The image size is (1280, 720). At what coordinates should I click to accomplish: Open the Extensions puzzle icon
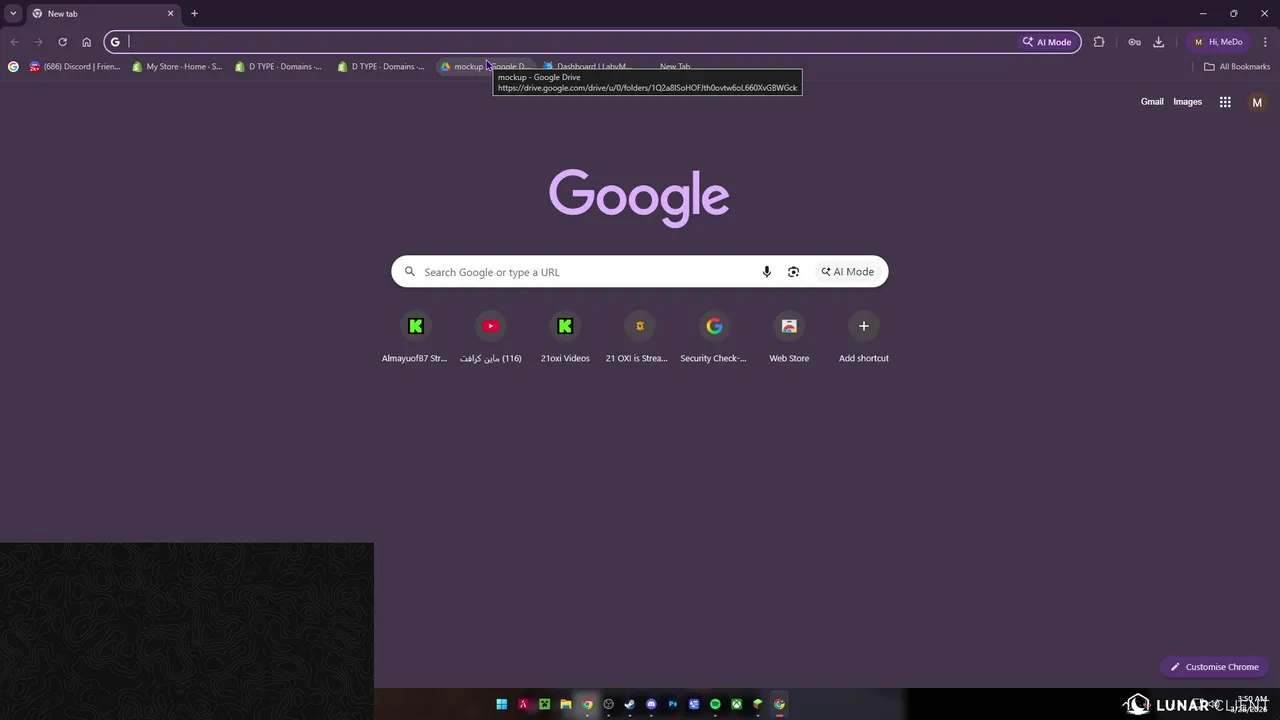(1099, 42)
